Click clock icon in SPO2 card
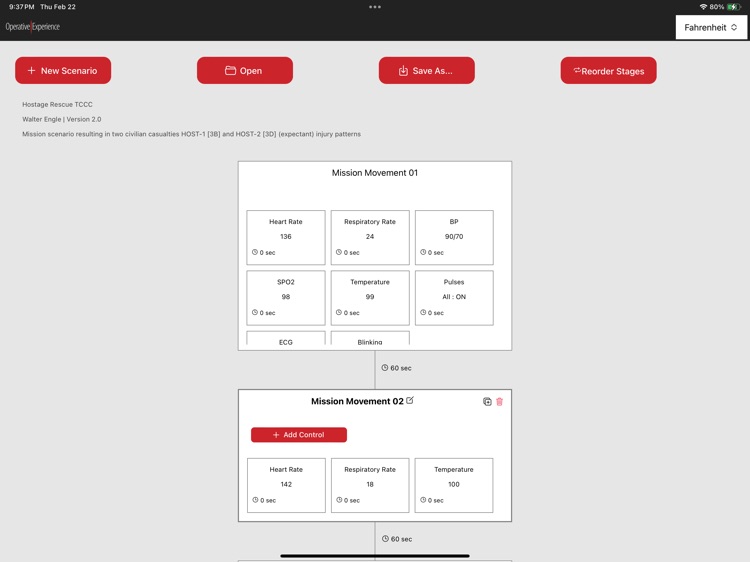The height and width of the screenshot is (562, 750). tap(255, 312)
